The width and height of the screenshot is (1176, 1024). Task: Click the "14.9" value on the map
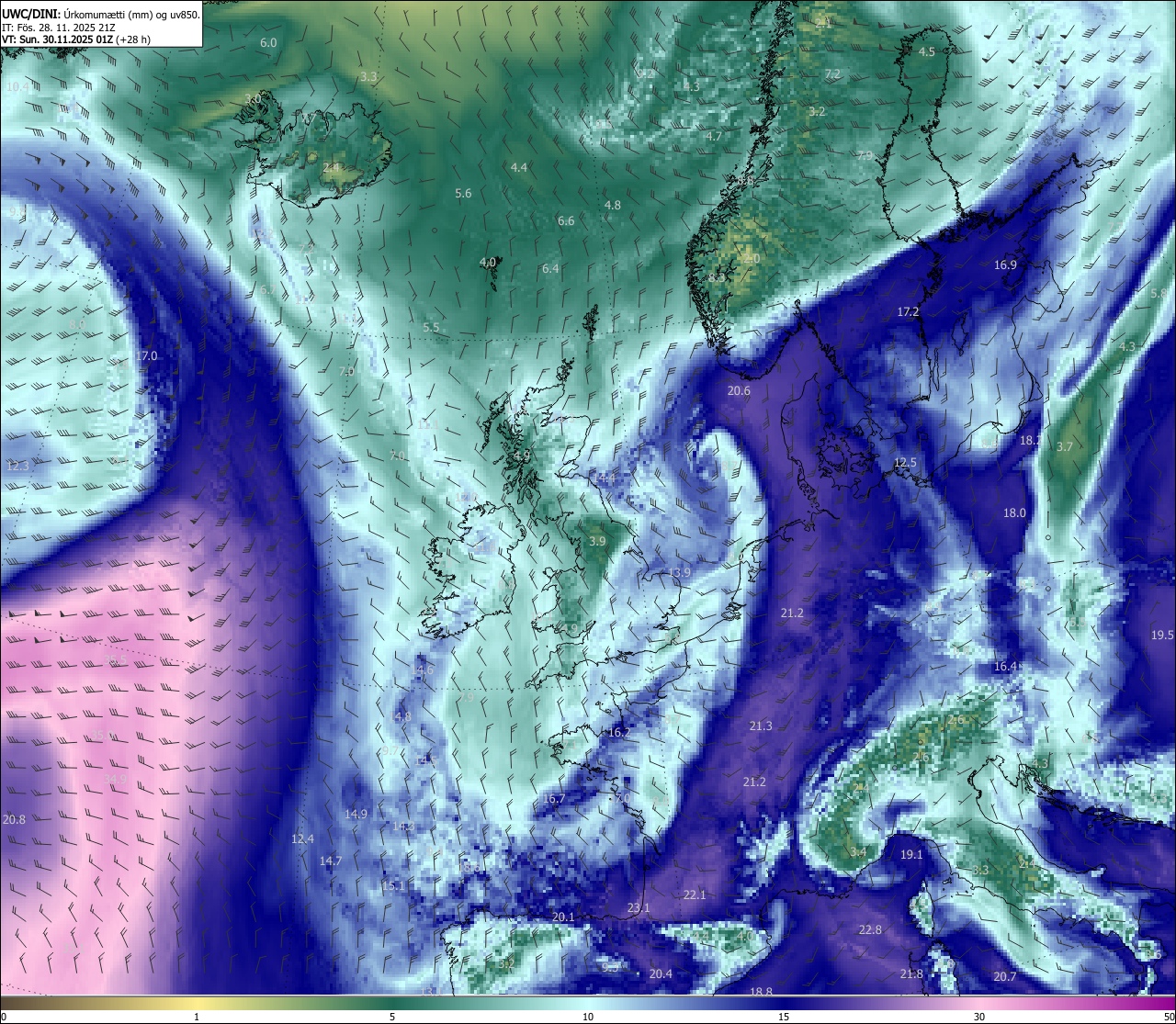pyautogui.click(x=356, y=815)
